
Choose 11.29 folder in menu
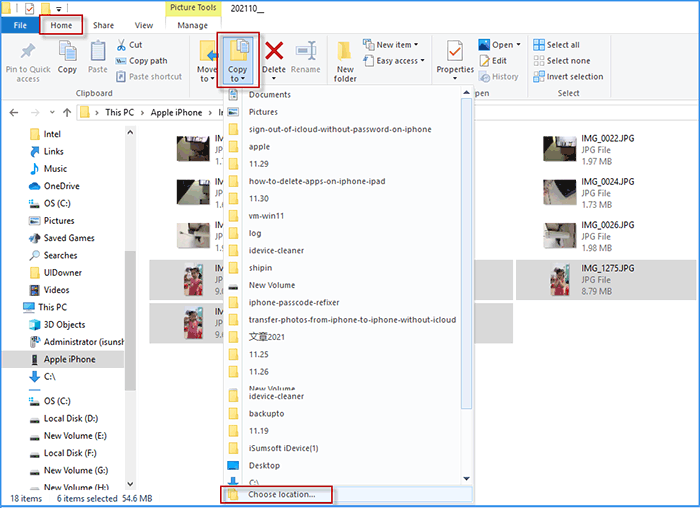258,164
